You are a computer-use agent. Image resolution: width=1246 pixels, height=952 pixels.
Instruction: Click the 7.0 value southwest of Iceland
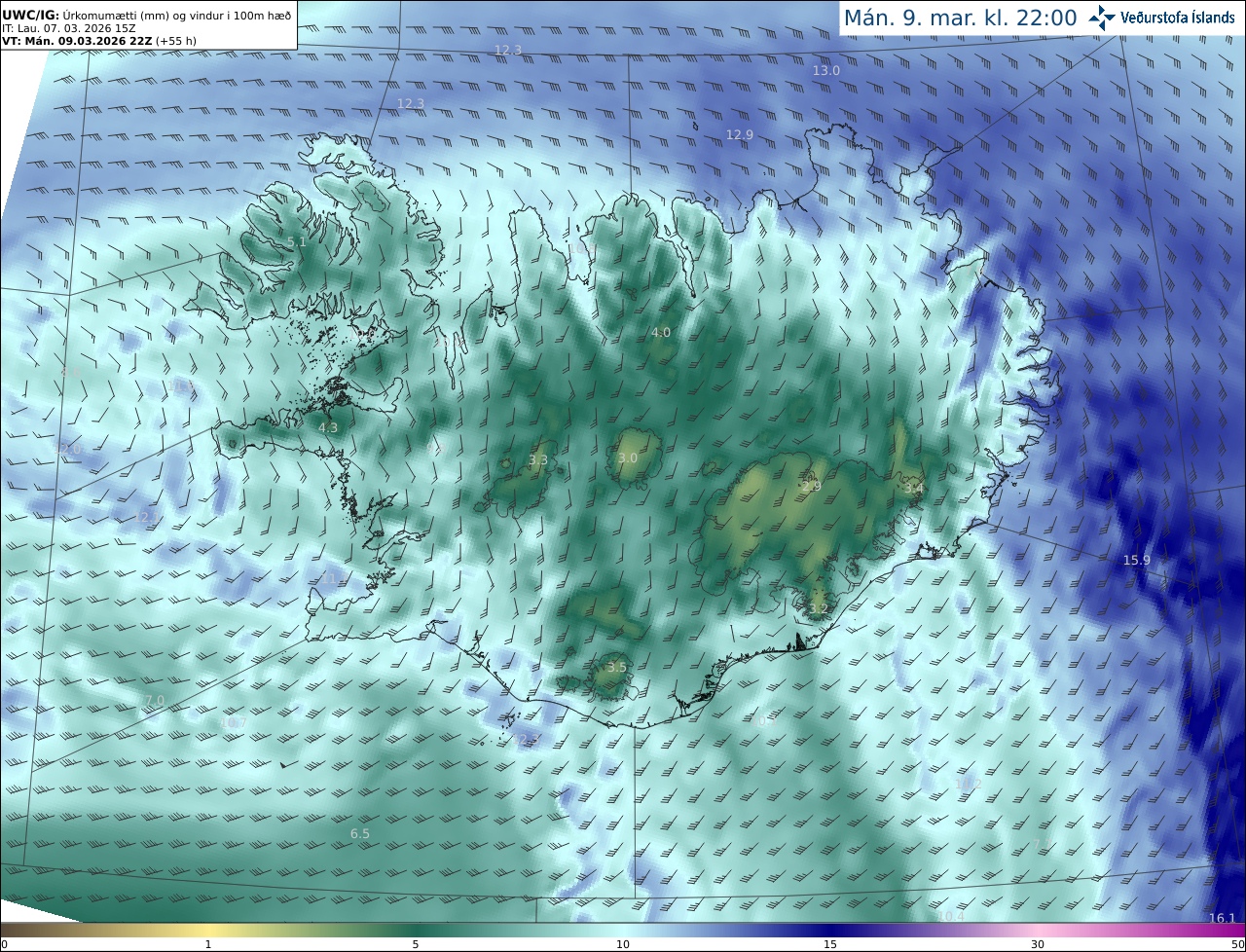click(155, 700)
